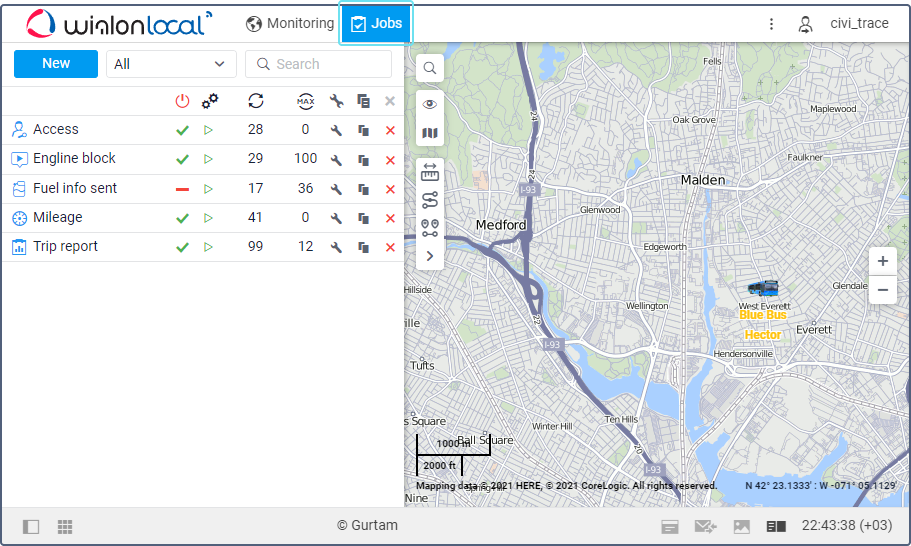Delete the Access job
This screenshot has height=546, width=911.
pyautogui.click(x=390, y=130)
